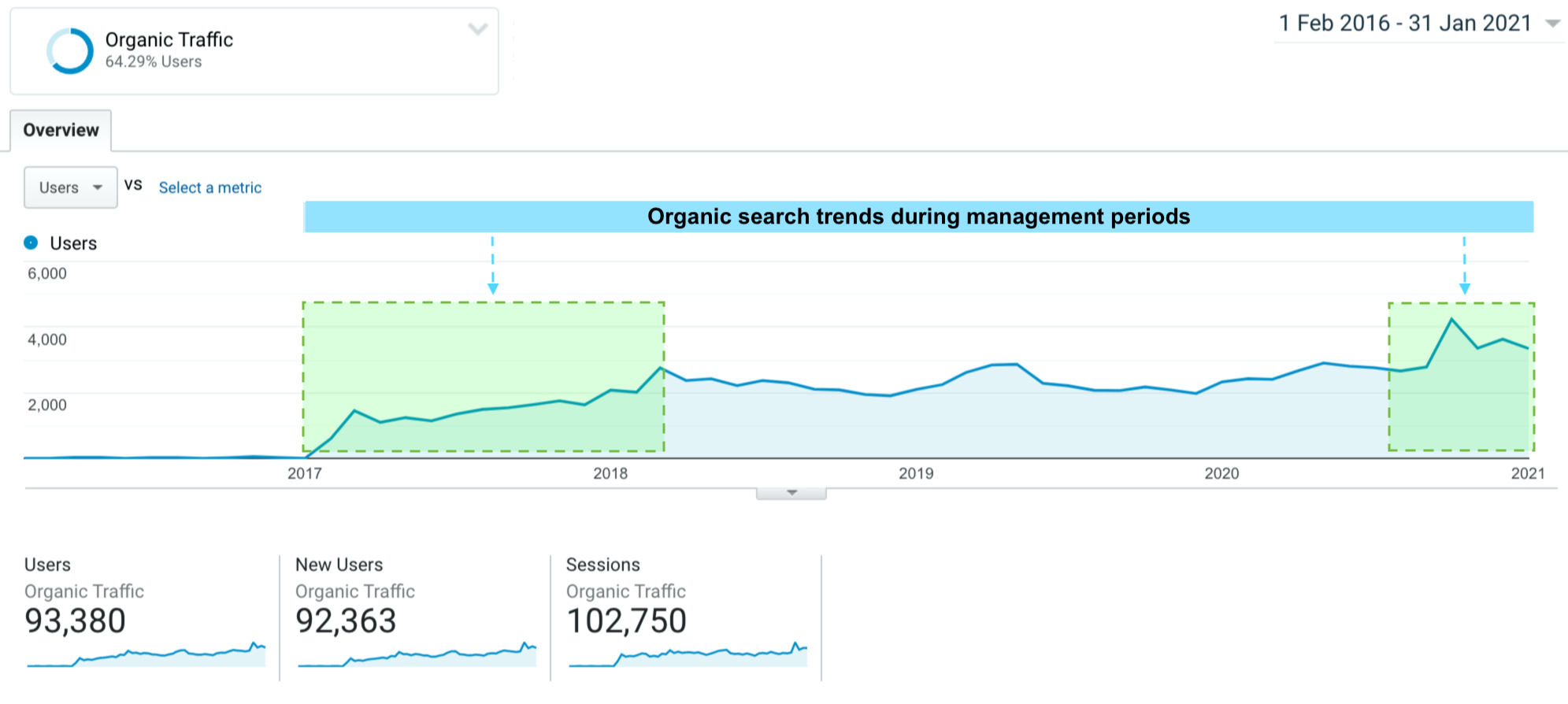The image size is (1568, 704).
Task: Click the New Users metric heading
Action: pos(339,565)
